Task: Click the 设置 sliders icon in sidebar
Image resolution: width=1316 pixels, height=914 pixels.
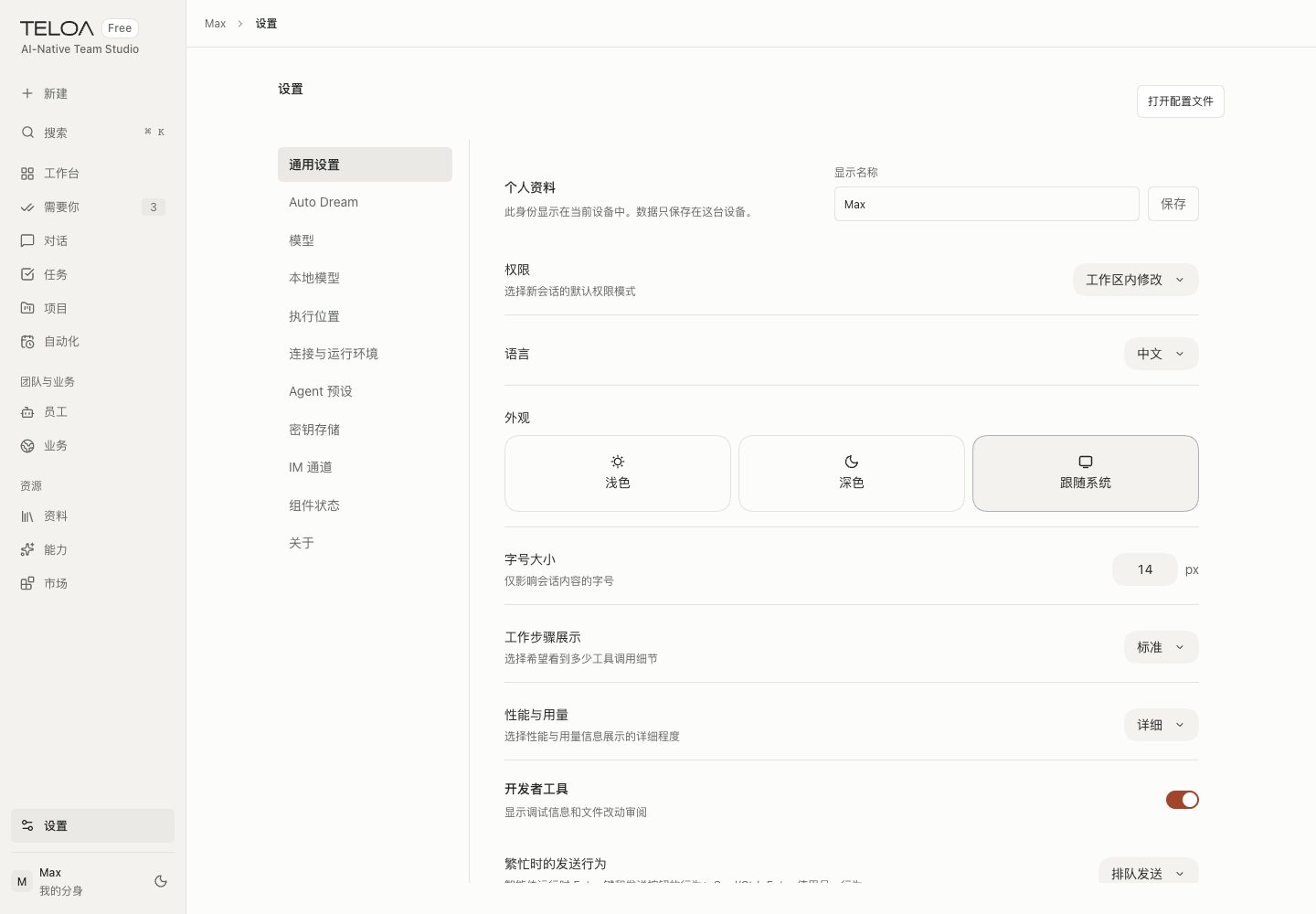Action: (x=27, y=825)
